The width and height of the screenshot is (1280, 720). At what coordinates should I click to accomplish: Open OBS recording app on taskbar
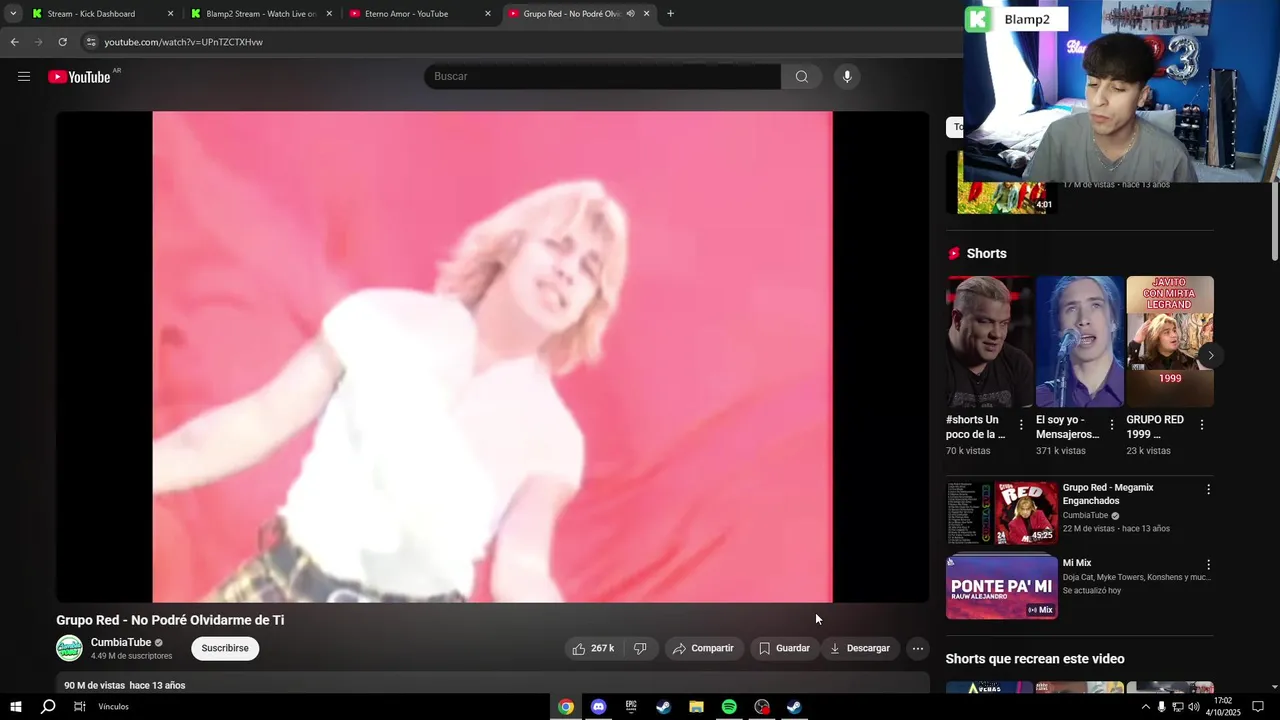pos(762,707)
